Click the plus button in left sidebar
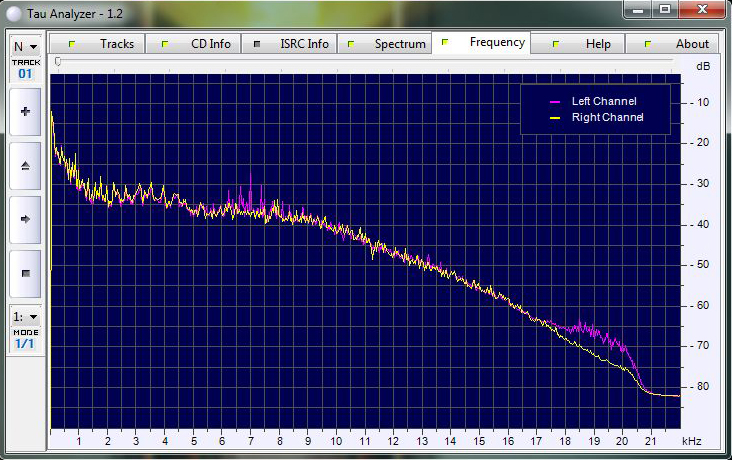732x460 pixels. click(25, 113)
